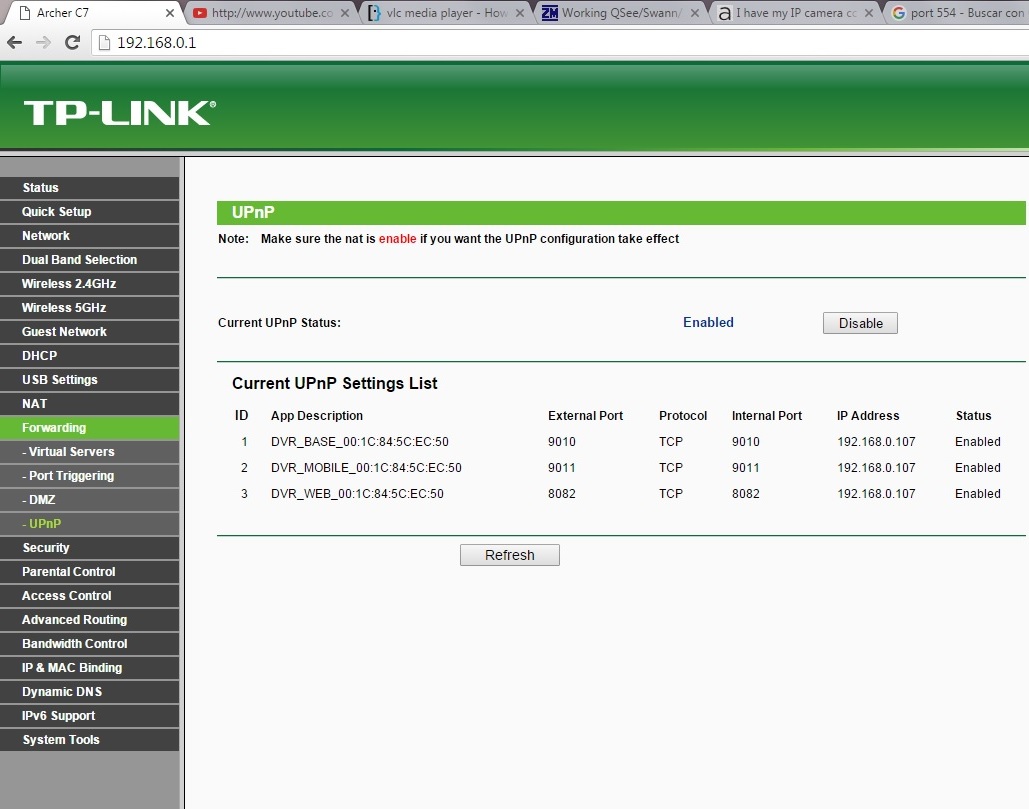Open Advanced Routing

tap(89, 620)
